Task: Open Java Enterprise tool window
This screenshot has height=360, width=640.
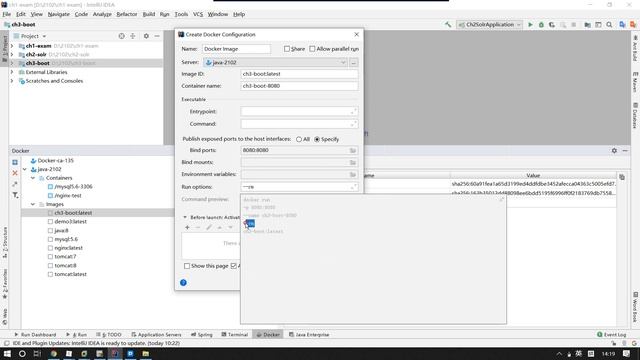Action: click(x=309, y=334)
